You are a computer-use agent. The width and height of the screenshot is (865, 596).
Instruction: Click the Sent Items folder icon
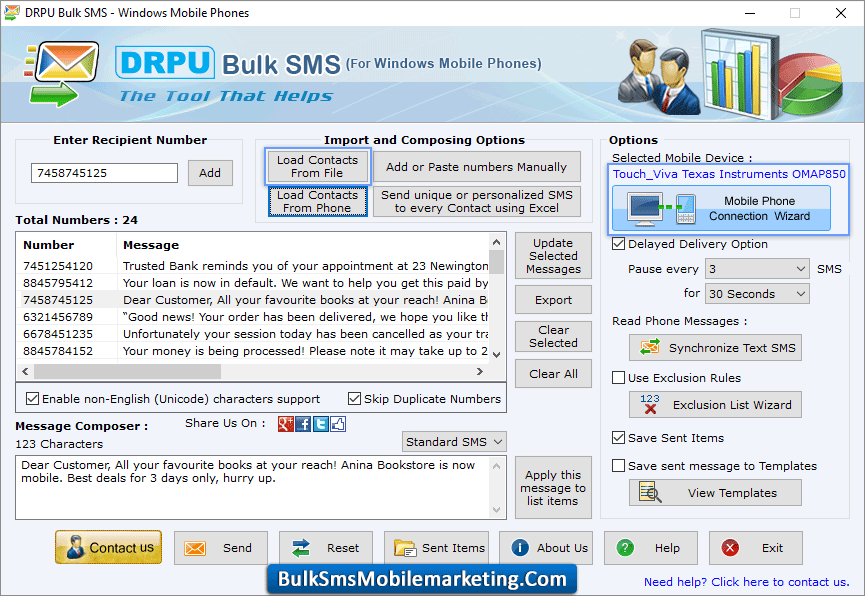point(405,548)
